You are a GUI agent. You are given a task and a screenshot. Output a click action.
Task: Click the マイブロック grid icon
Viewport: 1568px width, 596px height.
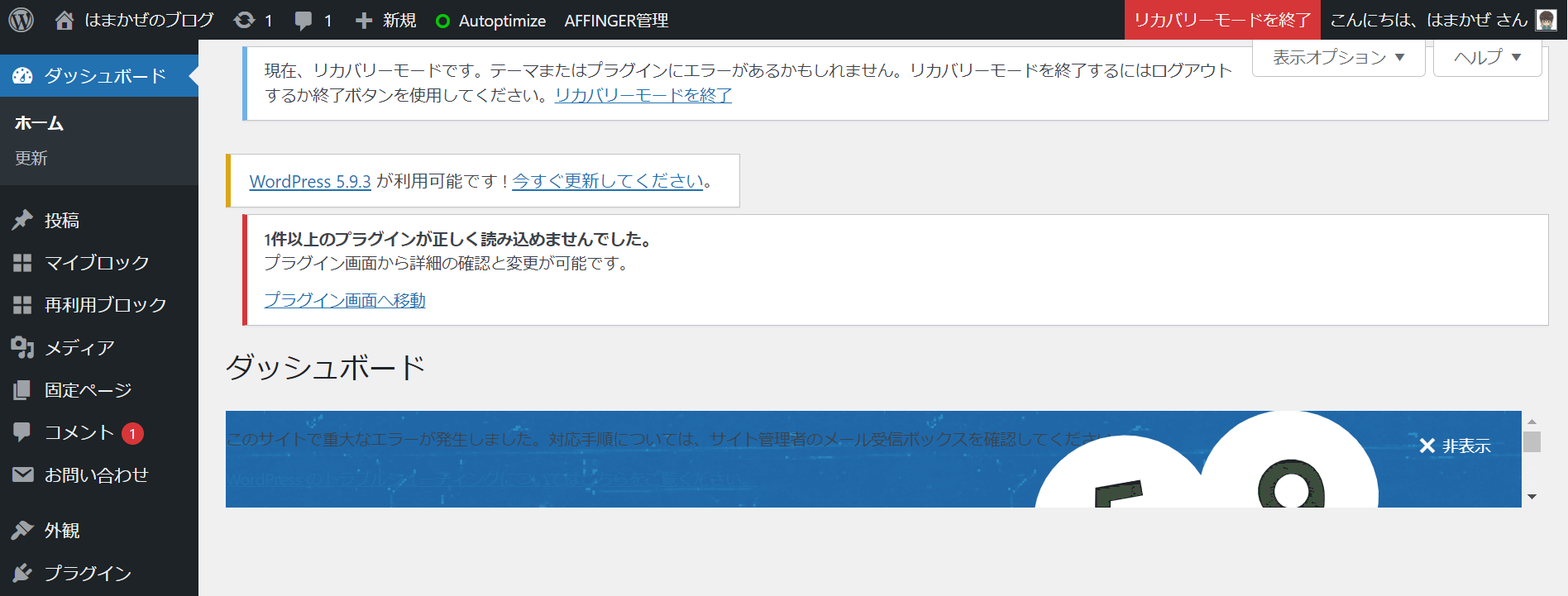pos(22,263)
